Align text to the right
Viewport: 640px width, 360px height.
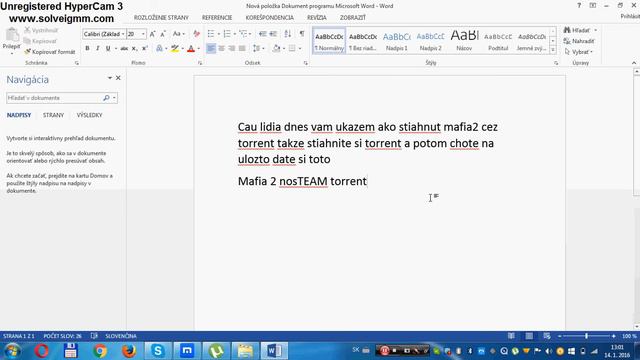(231, 49)
